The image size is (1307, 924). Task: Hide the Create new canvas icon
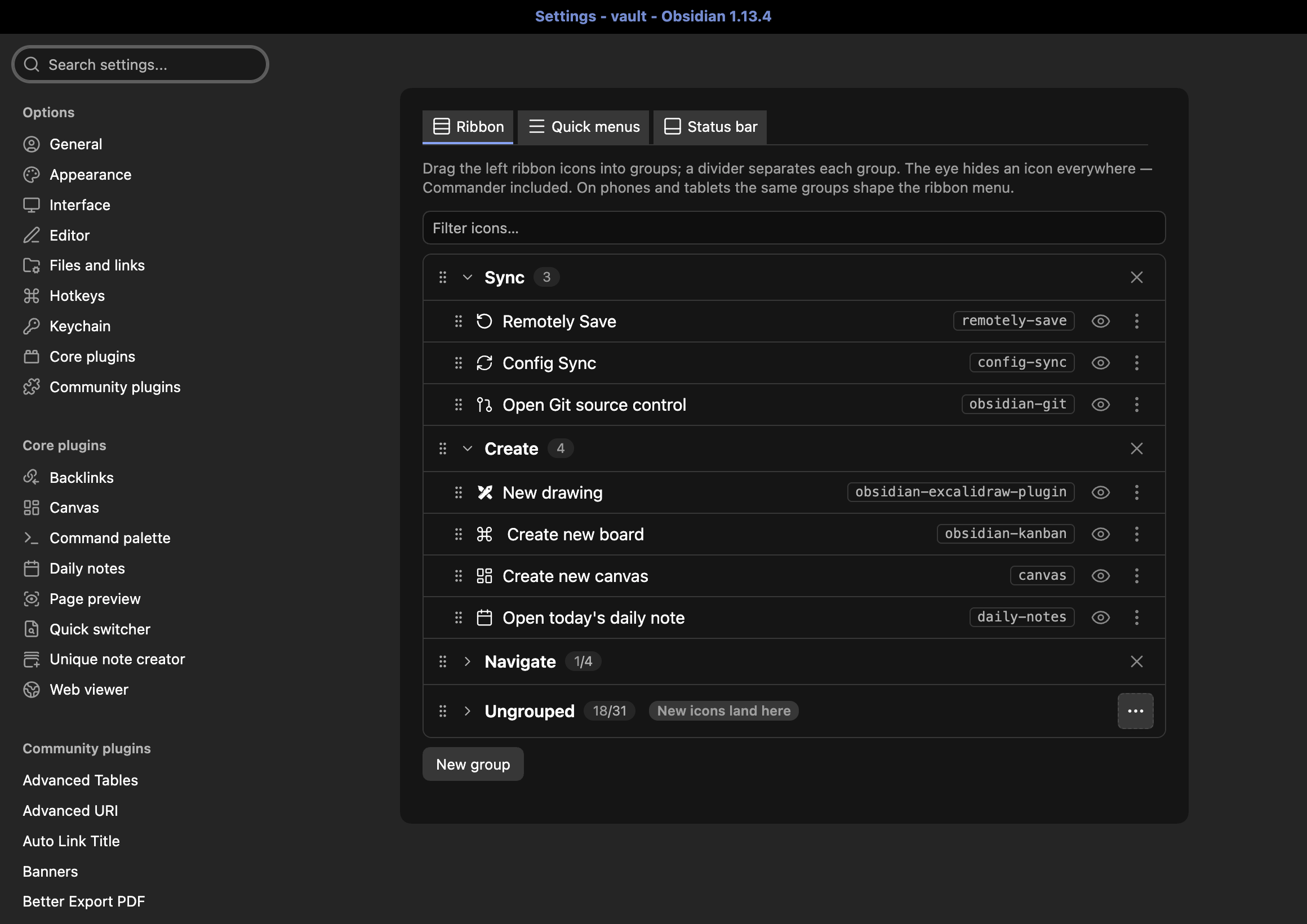[1101, 576]
